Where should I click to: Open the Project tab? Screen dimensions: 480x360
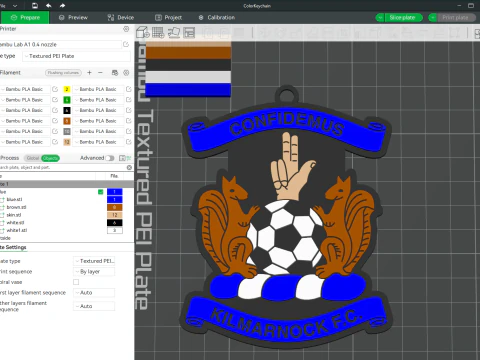coord(168,18)
